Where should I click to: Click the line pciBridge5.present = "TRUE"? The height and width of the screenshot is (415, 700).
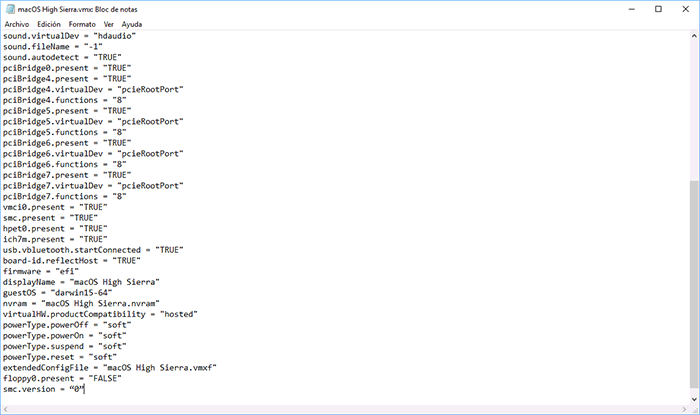click(x=67, y=111)
